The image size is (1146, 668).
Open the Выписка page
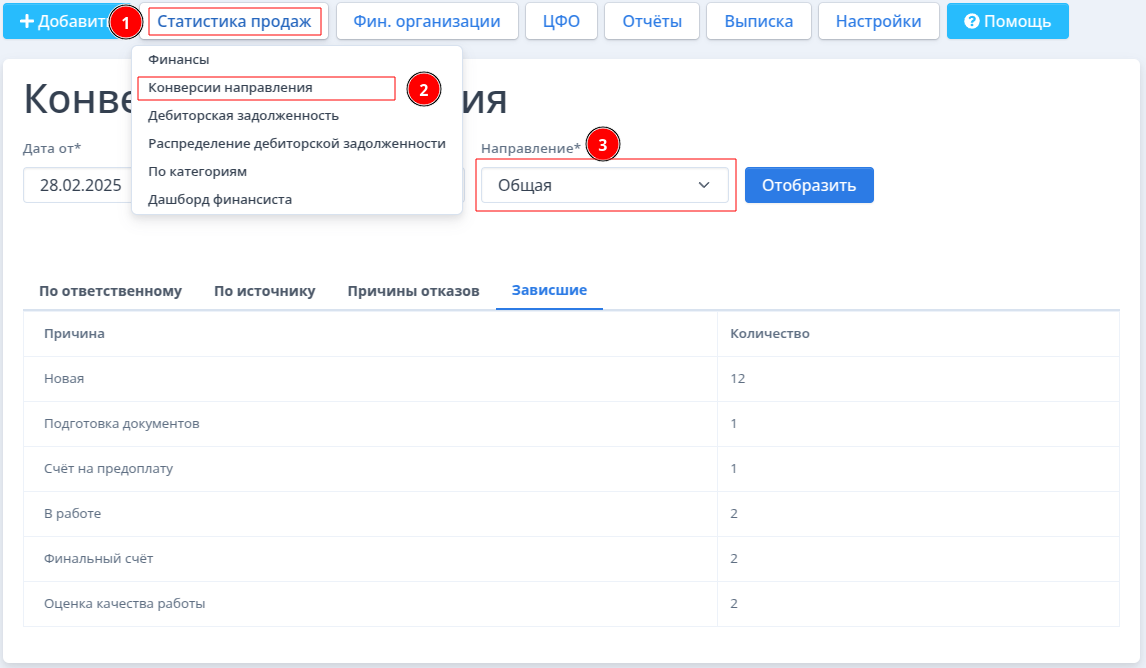[x=759, y=21]
